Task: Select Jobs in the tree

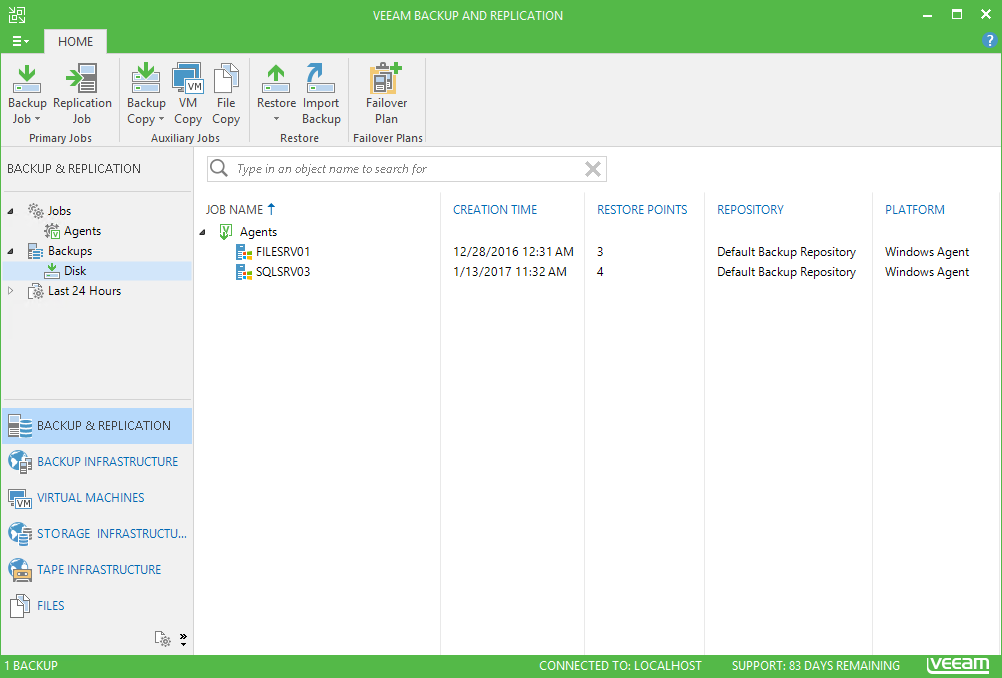Action: pyautogui.click(x=59, y=211)
